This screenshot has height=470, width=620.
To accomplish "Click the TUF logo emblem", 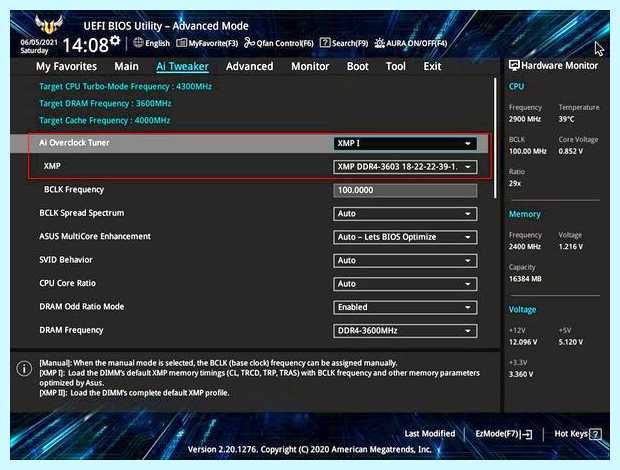I will (49, 24).
